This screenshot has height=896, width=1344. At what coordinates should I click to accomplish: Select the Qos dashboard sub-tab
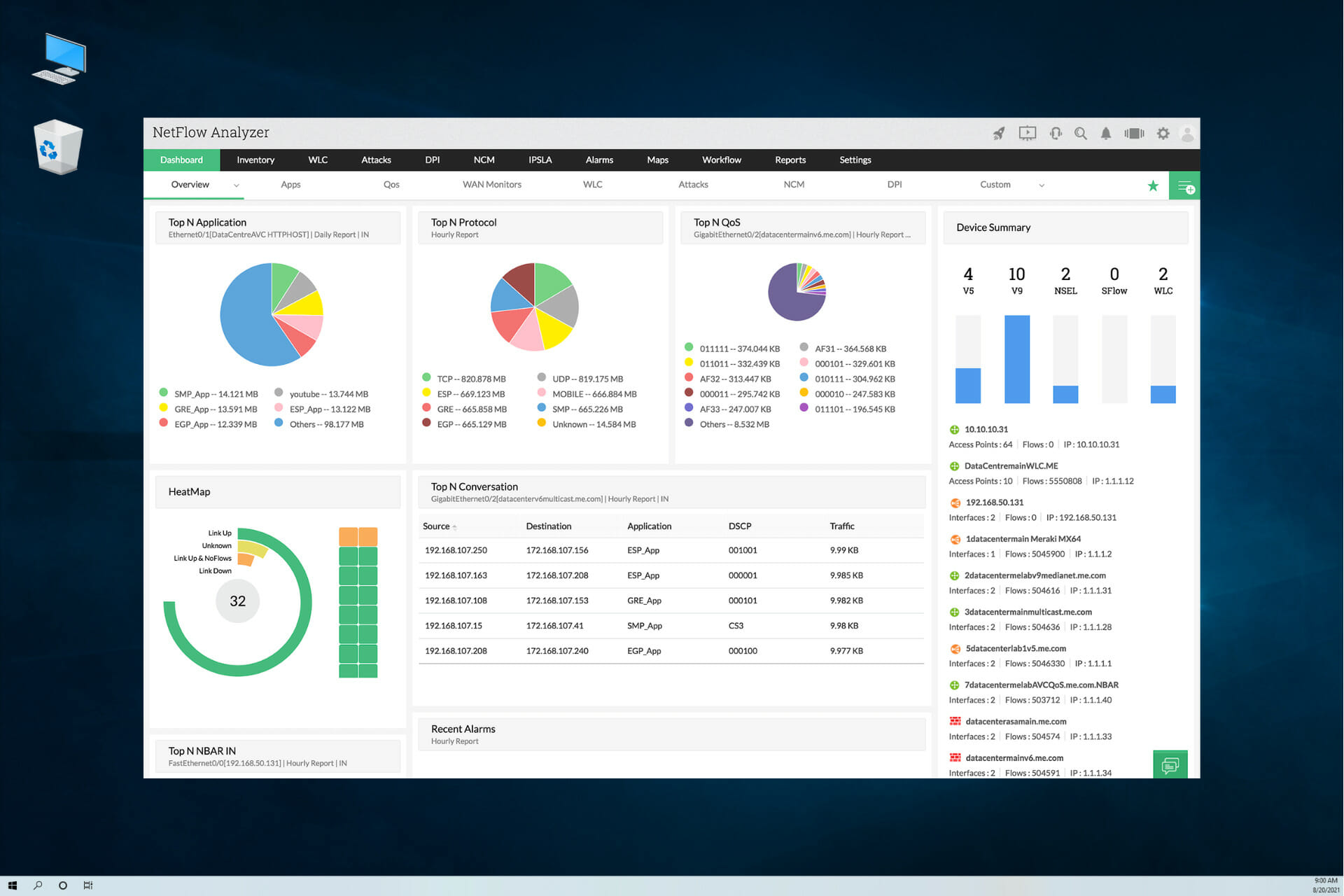[391, 185]
